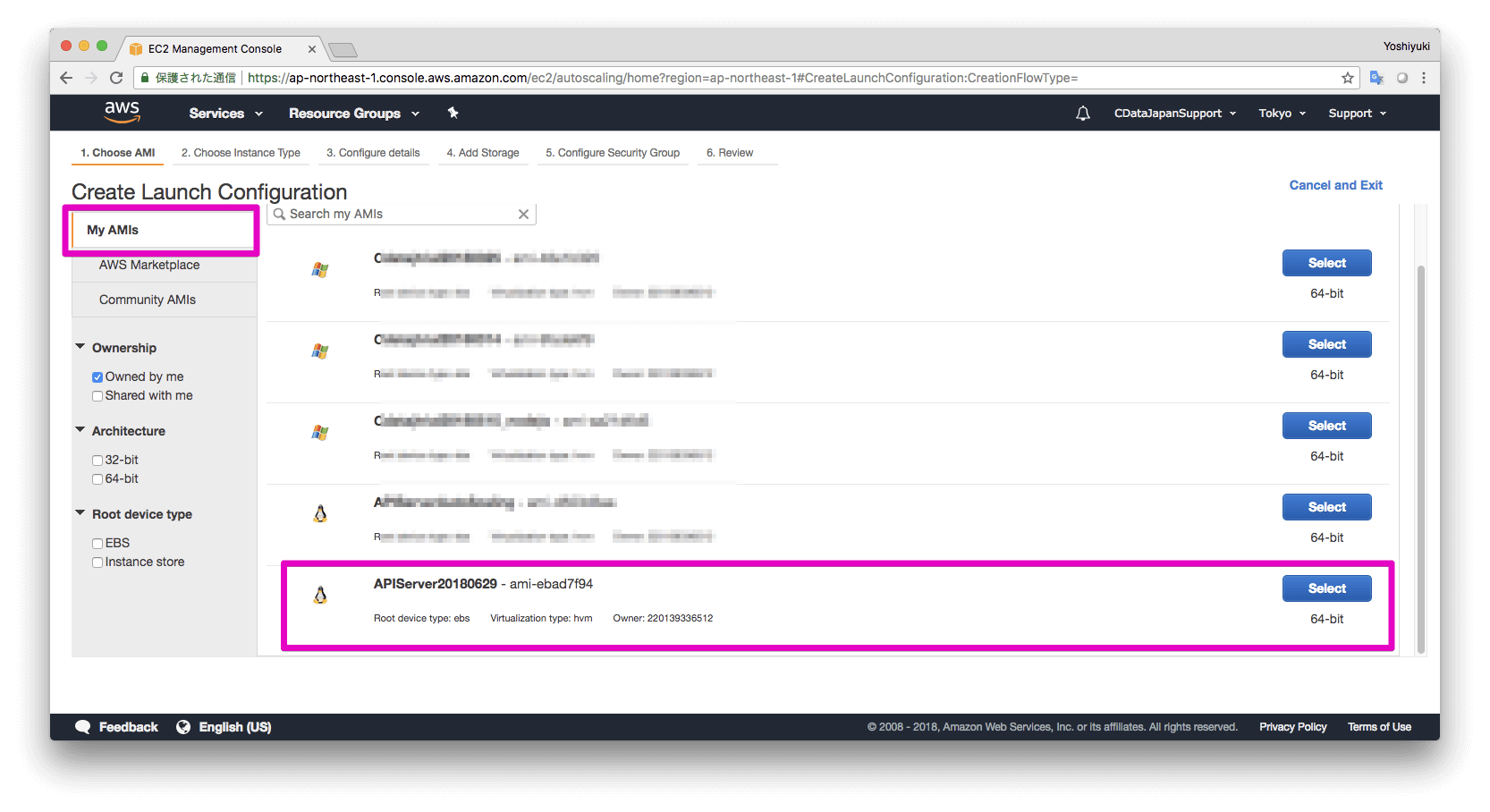Go to step 4 Add Storage
The image size is (1490, 812).
coord(483,153)
